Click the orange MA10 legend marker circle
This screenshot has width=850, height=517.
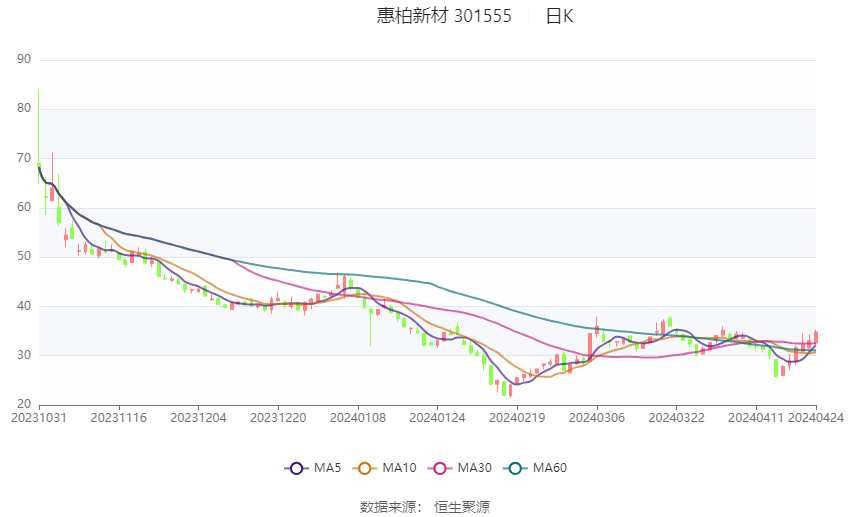point(364,468)
